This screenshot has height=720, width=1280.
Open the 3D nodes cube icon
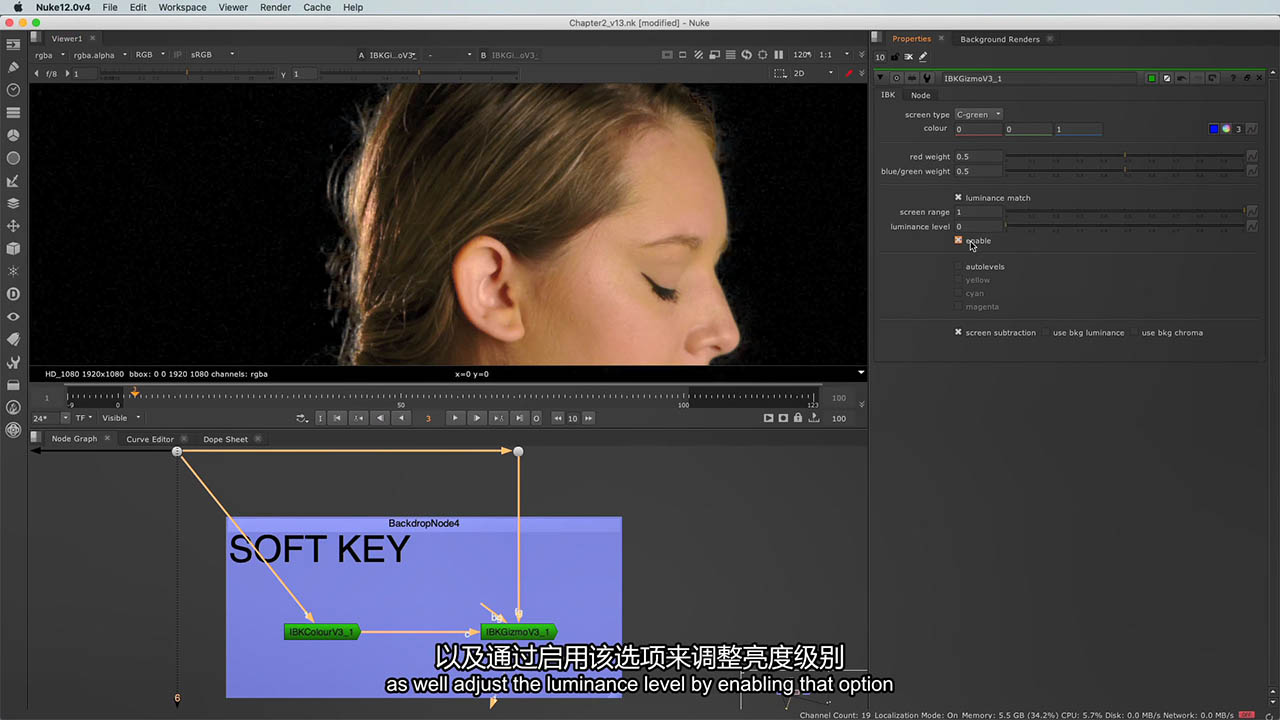tap(14, 249)
